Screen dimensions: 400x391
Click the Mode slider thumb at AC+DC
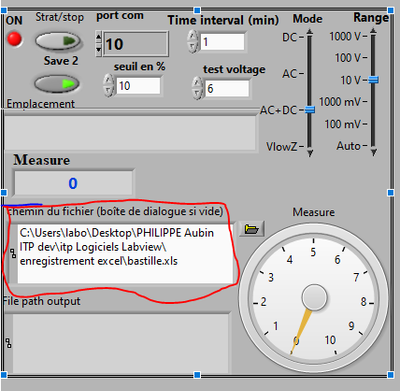point(310,110)
